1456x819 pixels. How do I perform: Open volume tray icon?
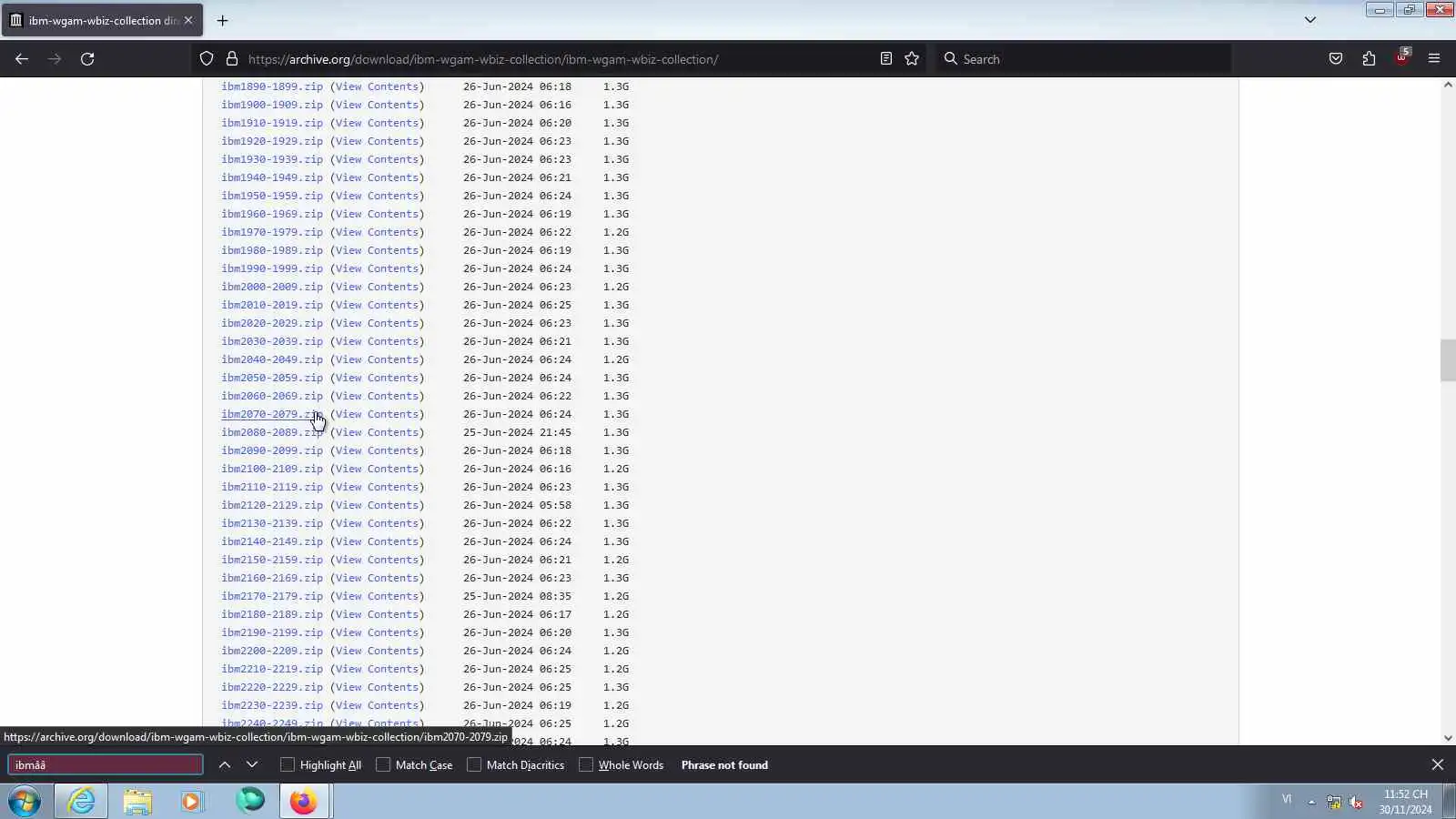point(1356,802)
